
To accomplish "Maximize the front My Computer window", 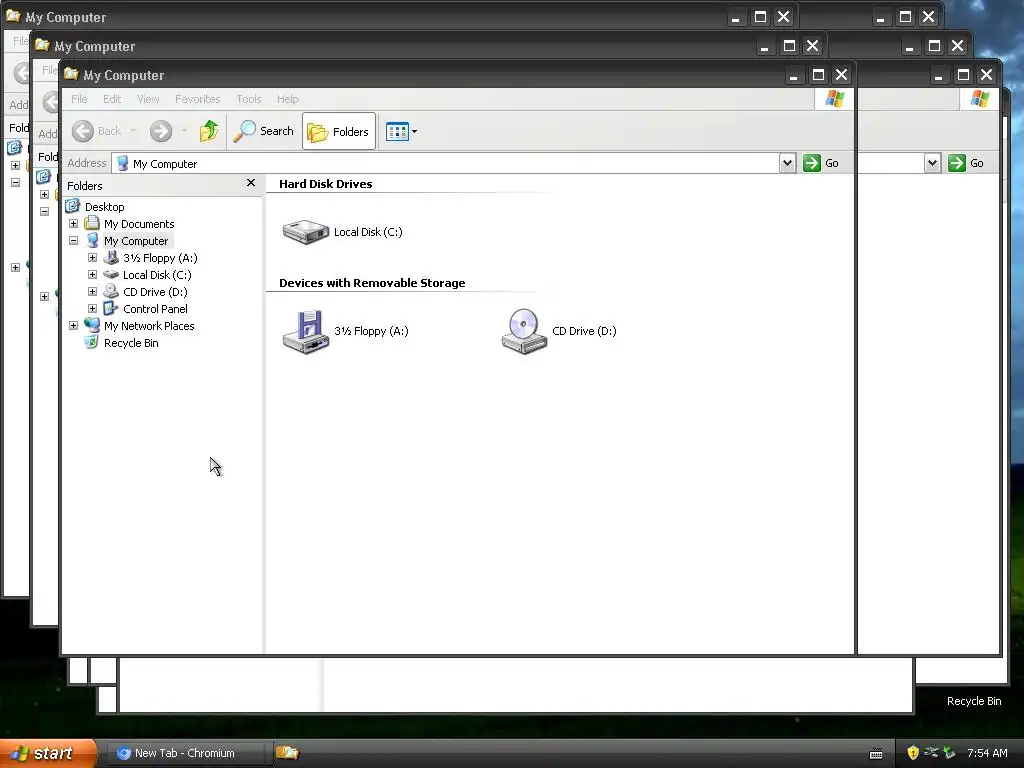I will tap(818, 75).
